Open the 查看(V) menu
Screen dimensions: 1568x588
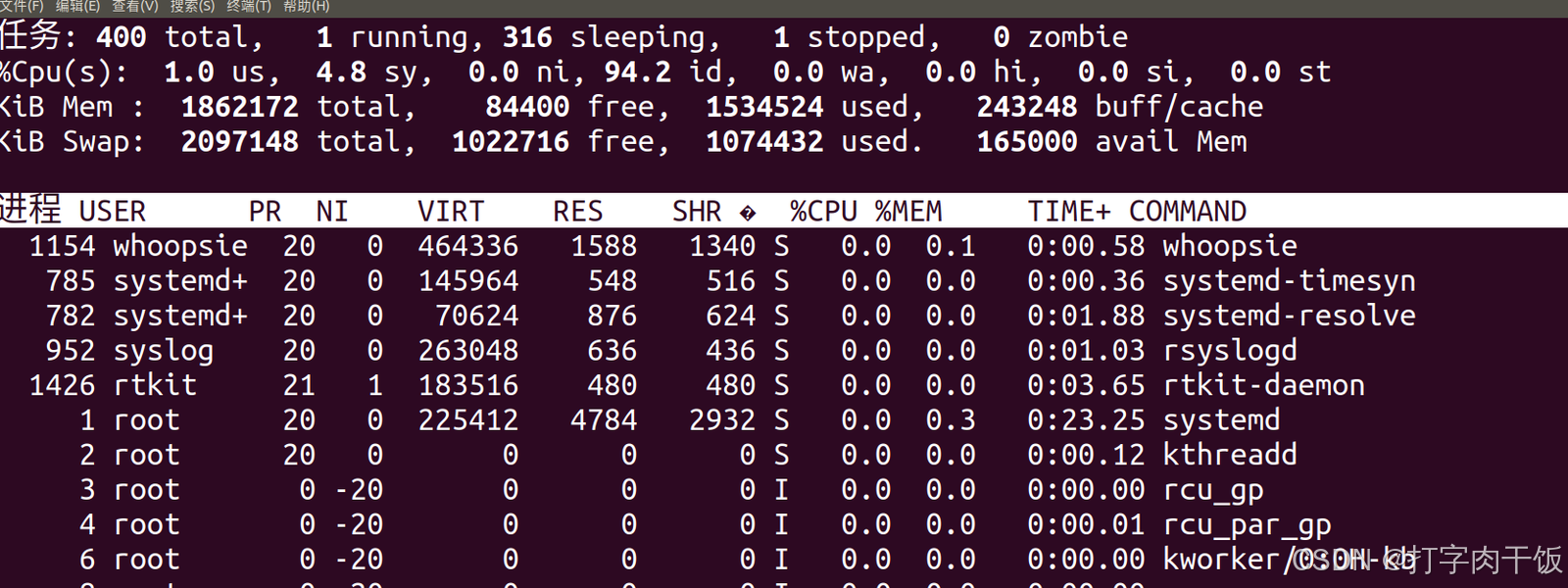click(134, 6)
